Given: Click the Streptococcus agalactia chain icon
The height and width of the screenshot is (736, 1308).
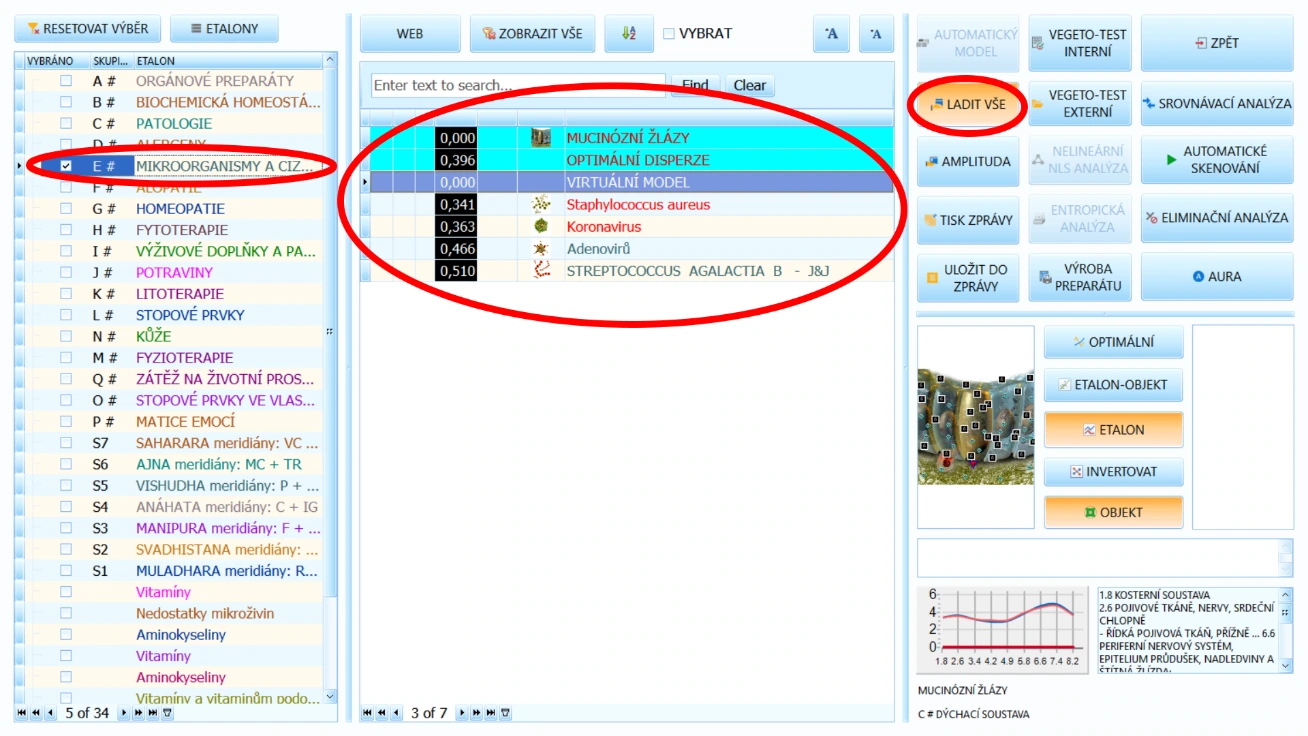Looking at the screenshot, I should tap(541, 270).
